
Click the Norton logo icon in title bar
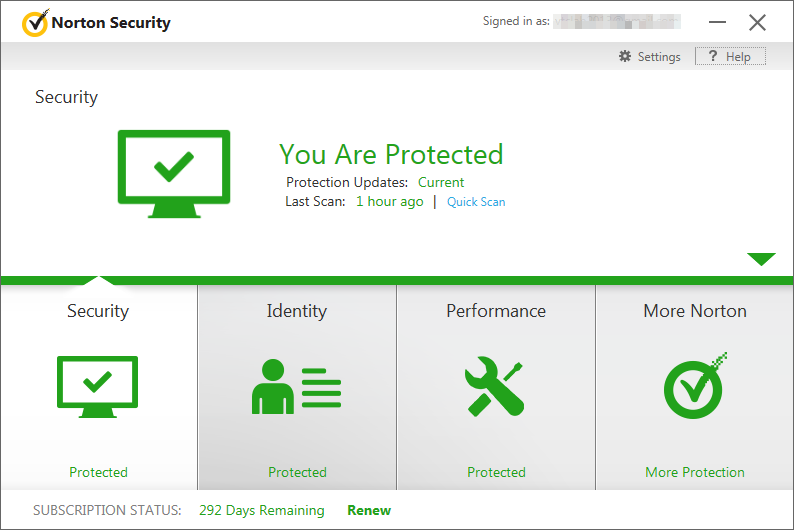[x=34, y=22]
